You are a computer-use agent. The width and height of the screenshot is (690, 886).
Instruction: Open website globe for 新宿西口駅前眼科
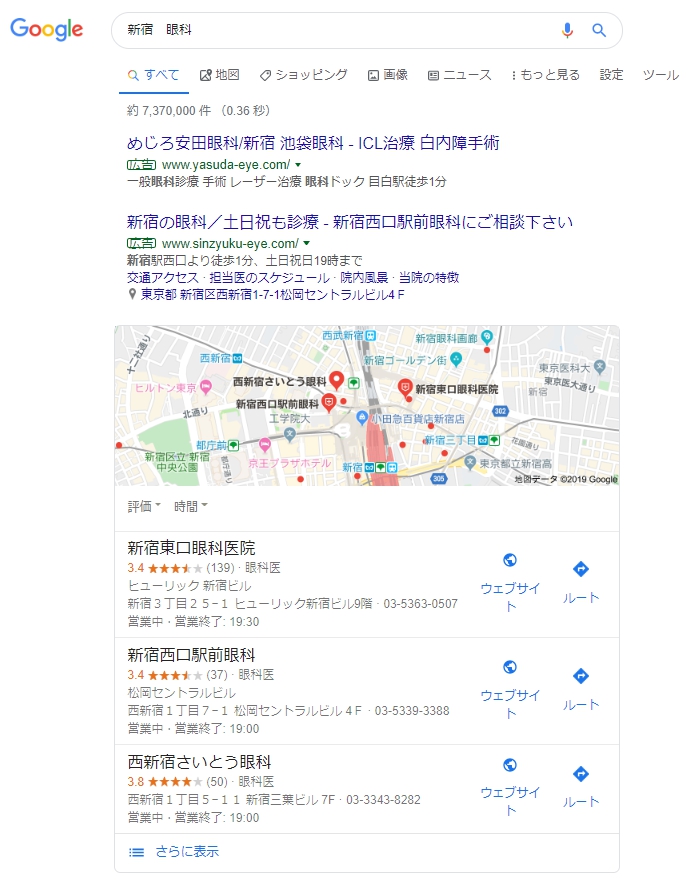[x=510, y=667]
